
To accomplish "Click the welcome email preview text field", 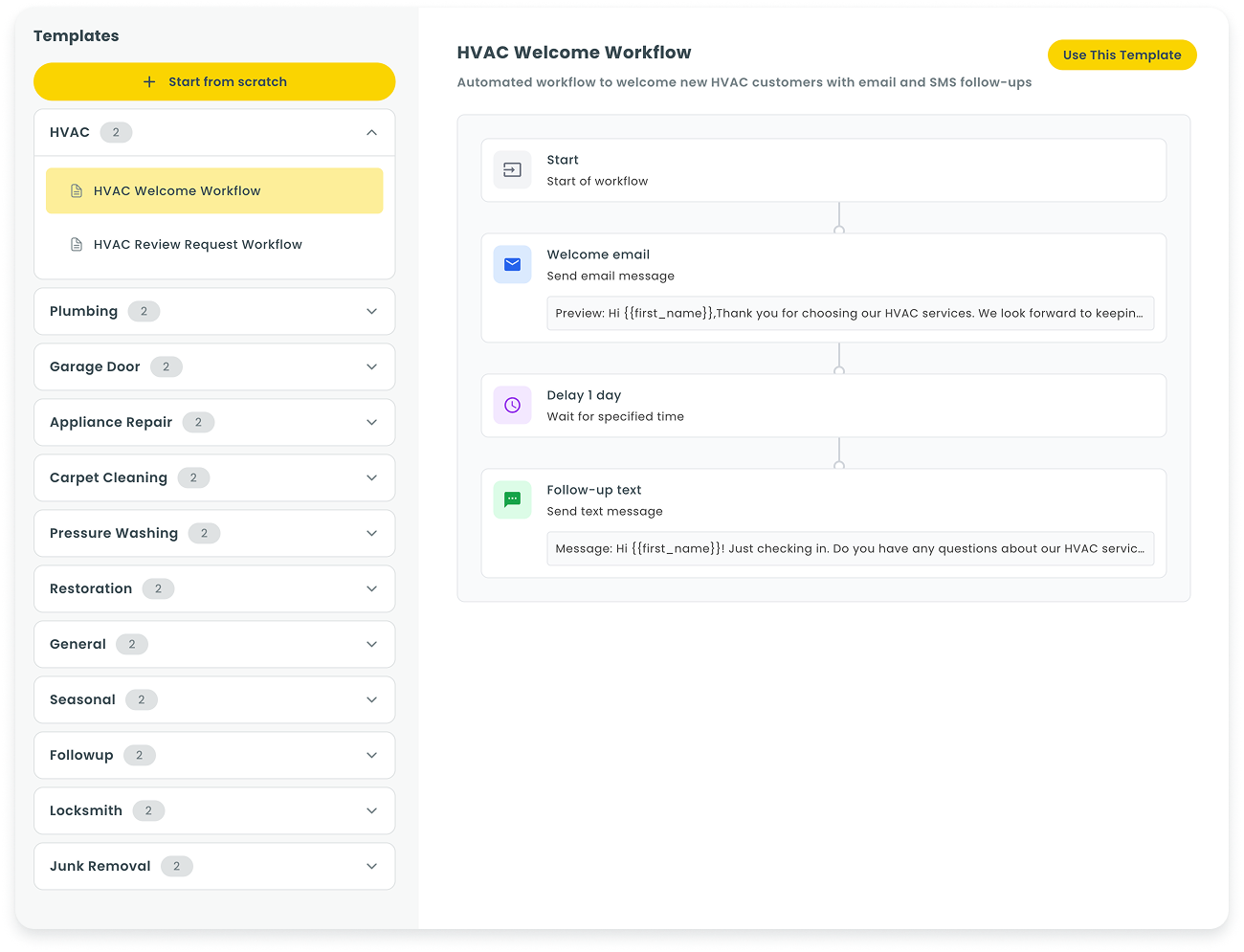I will [850, 313].
